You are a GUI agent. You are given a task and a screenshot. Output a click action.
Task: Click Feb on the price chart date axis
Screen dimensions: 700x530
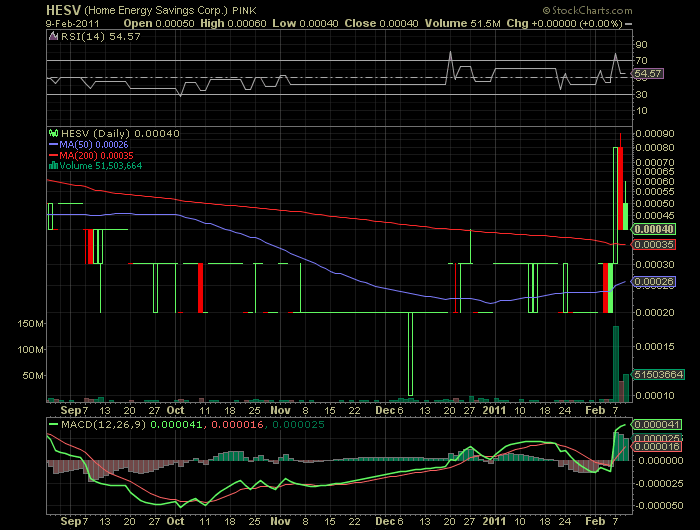595,410
